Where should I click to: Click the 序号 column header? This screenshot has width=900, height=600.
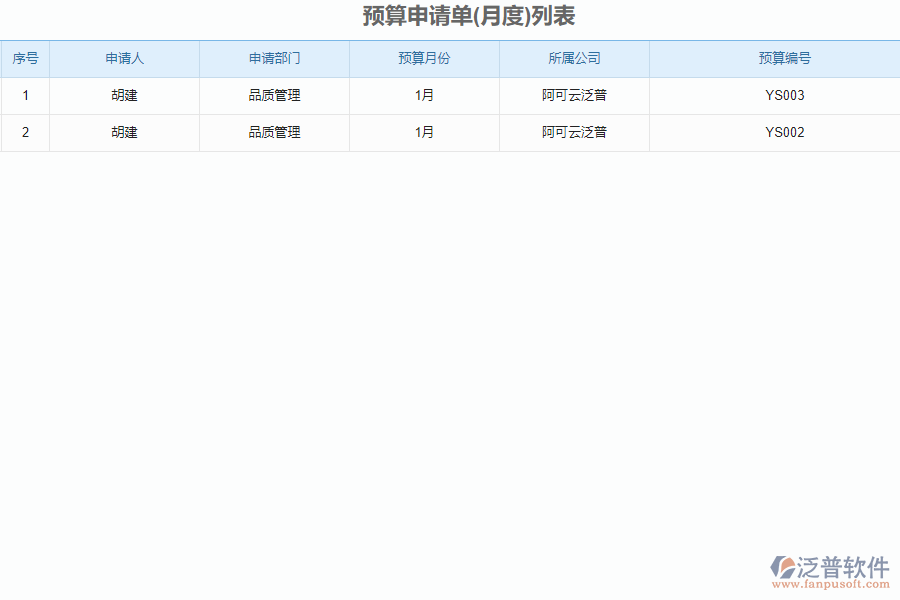pyautogui.click(x=25, y=58)
